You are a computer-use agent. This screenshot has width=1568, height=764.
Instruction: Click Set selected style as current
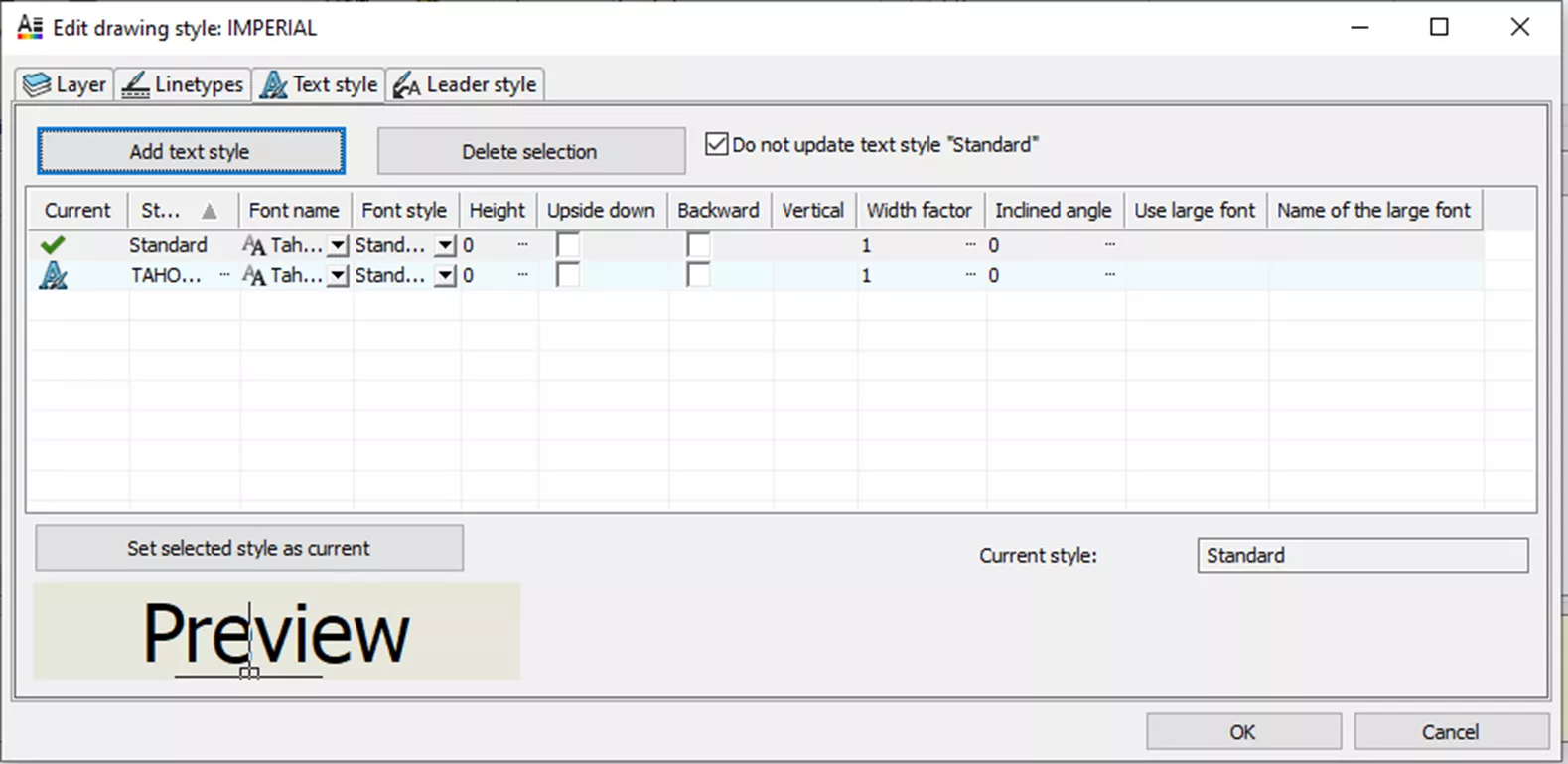(248, 548)
